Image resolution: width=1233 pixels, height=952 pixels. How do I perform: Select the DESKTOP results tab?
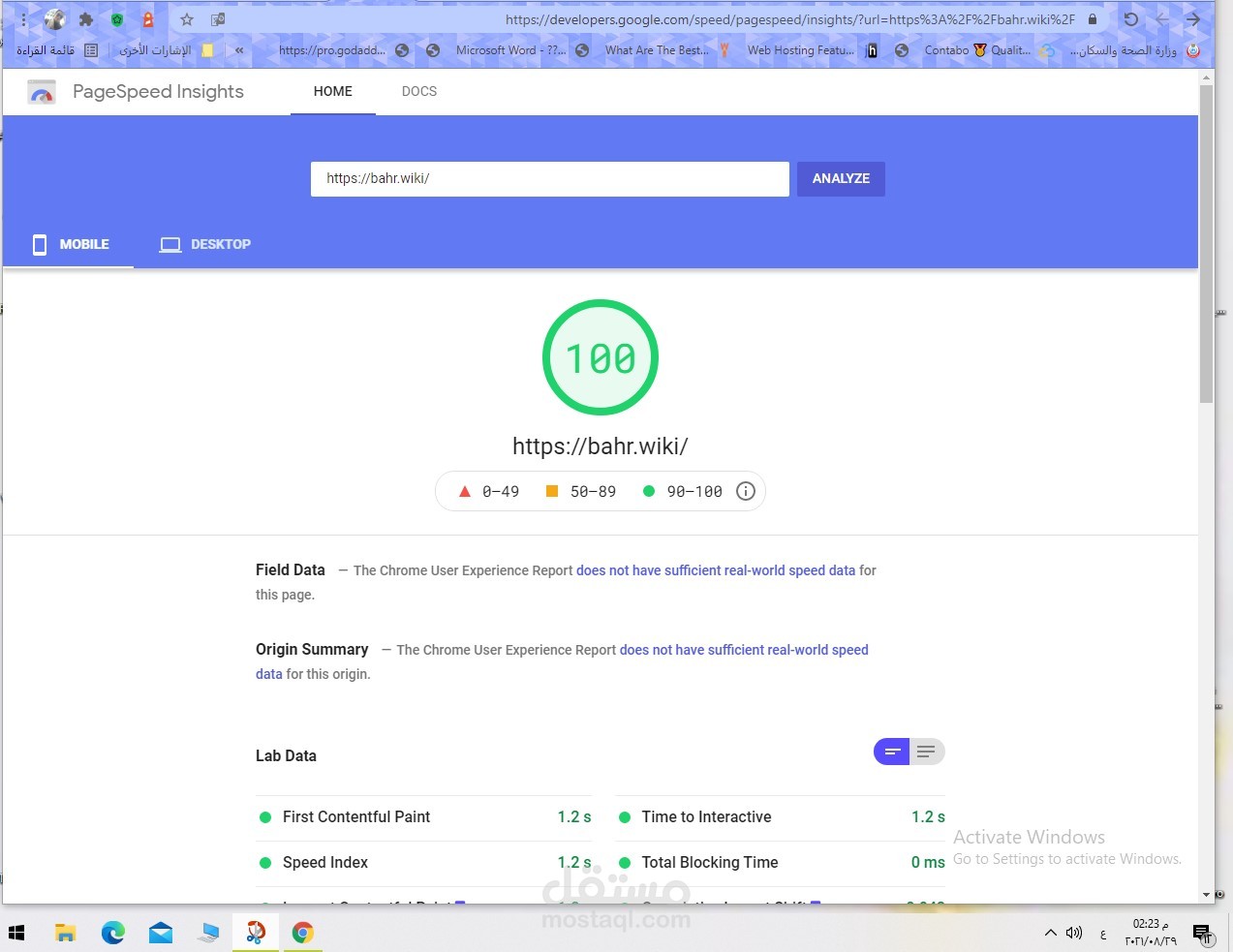pos(205,245)
